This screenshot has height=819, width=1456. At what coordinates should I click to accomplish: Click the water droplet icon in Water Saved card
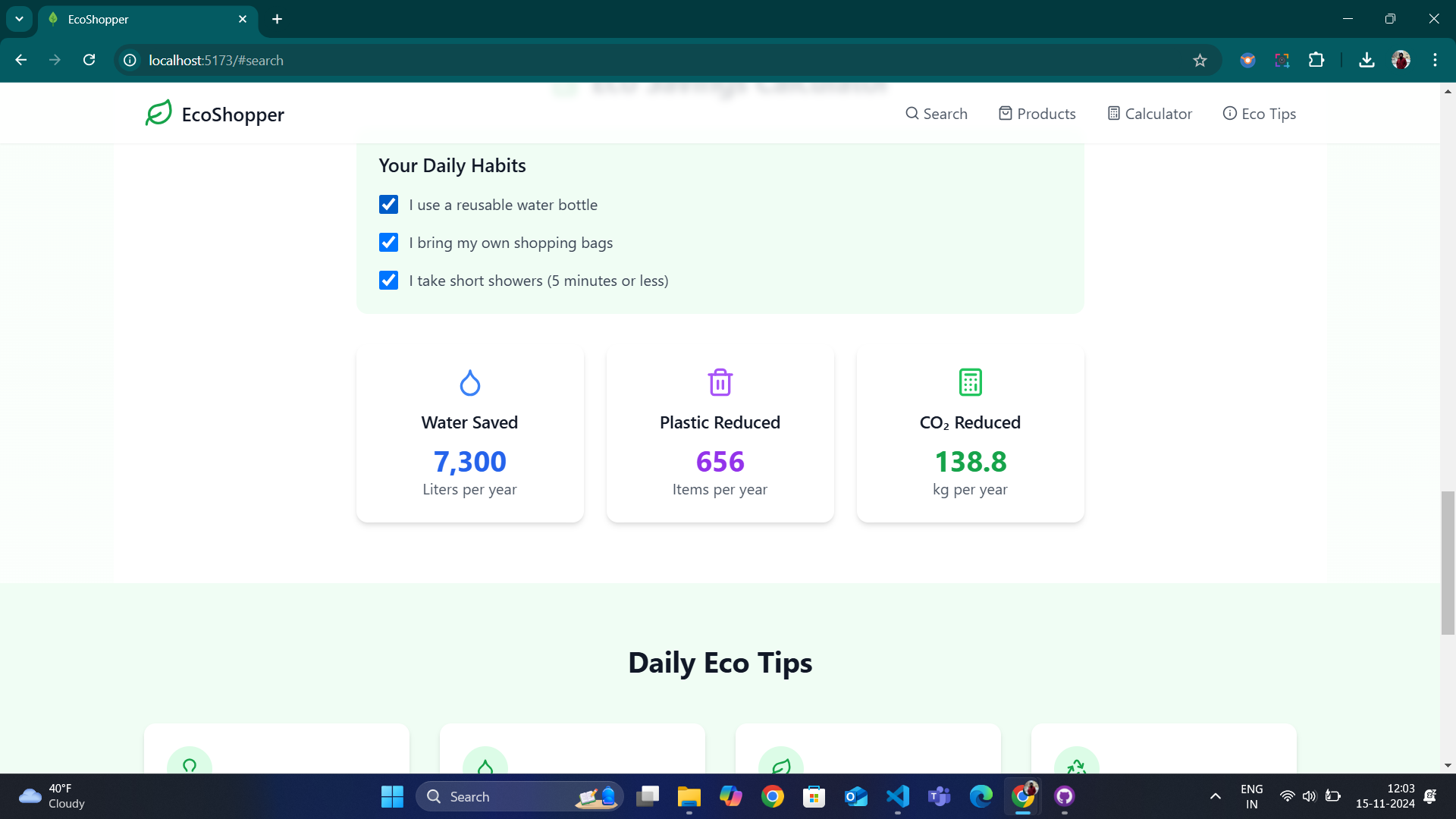pyautogui.click(x=470, y=383)
